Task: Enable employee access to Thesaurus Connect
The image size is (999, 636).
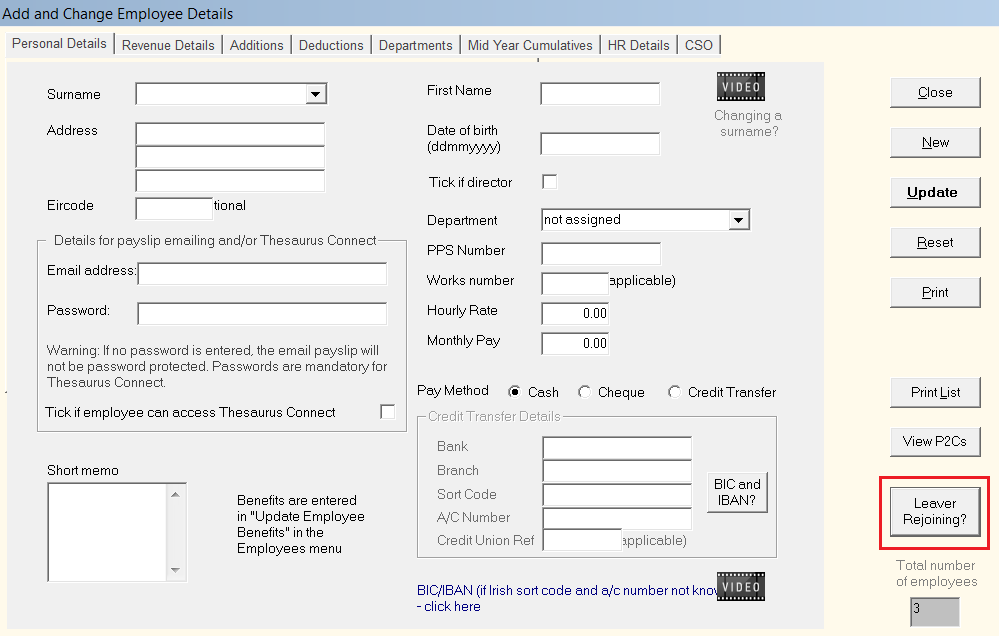Action: click(387, 412)
